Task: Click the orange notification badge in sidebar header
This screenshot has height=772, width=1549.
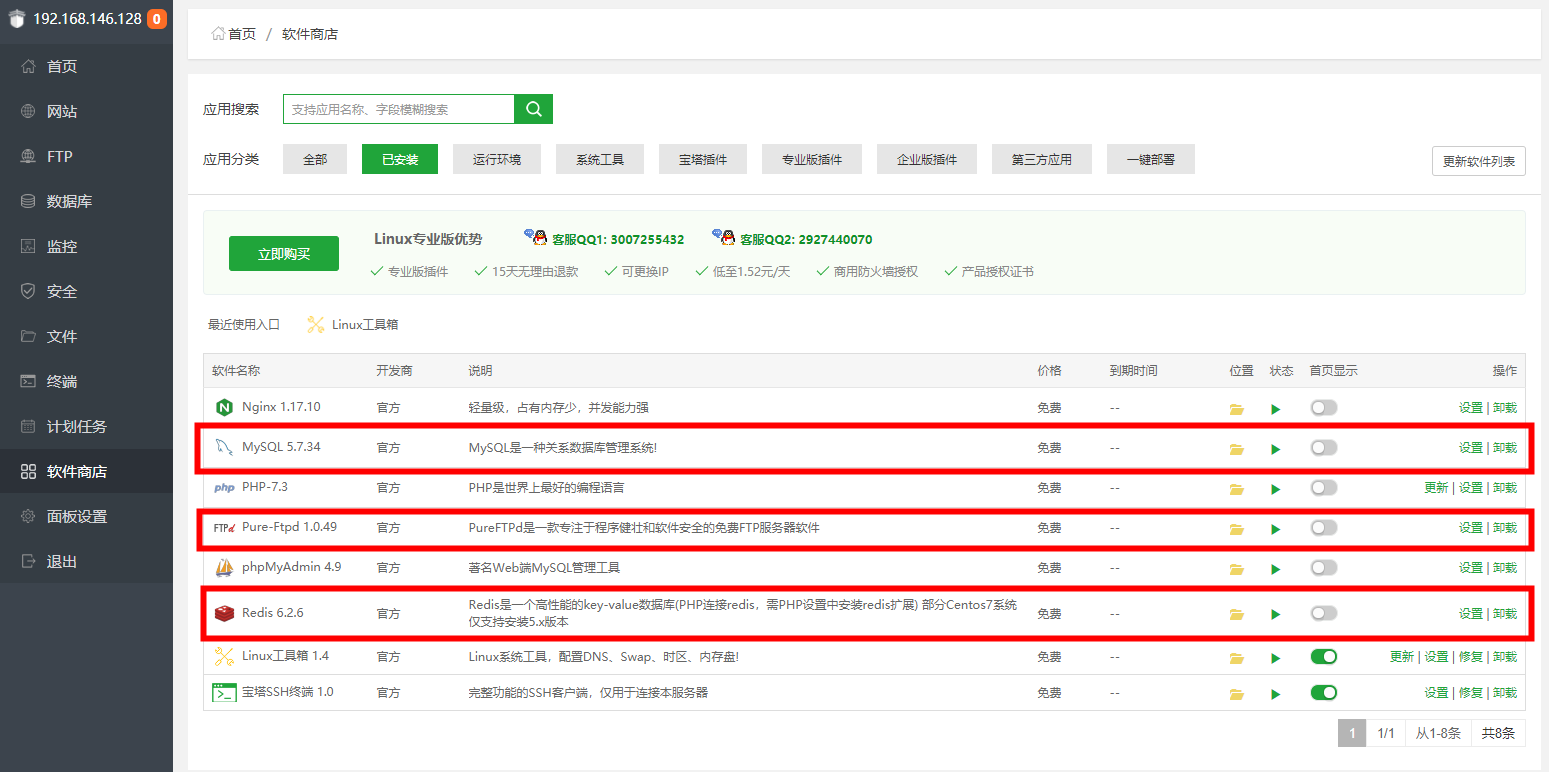Action: click(157, 19)
